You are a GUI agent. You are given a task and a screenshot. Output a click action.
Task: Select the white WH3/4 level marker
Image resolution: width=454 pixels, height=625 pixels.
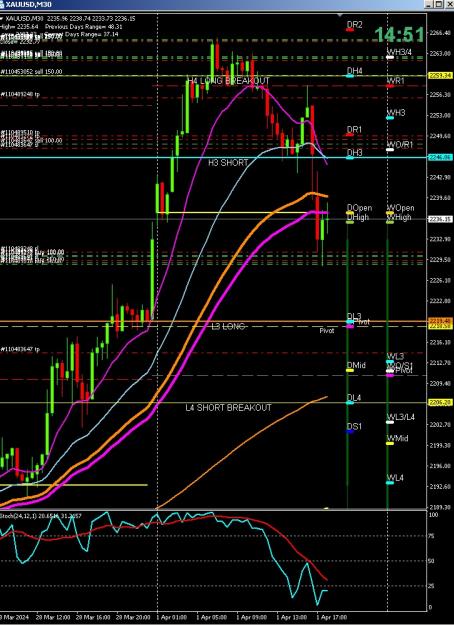(x=390, y=57)
